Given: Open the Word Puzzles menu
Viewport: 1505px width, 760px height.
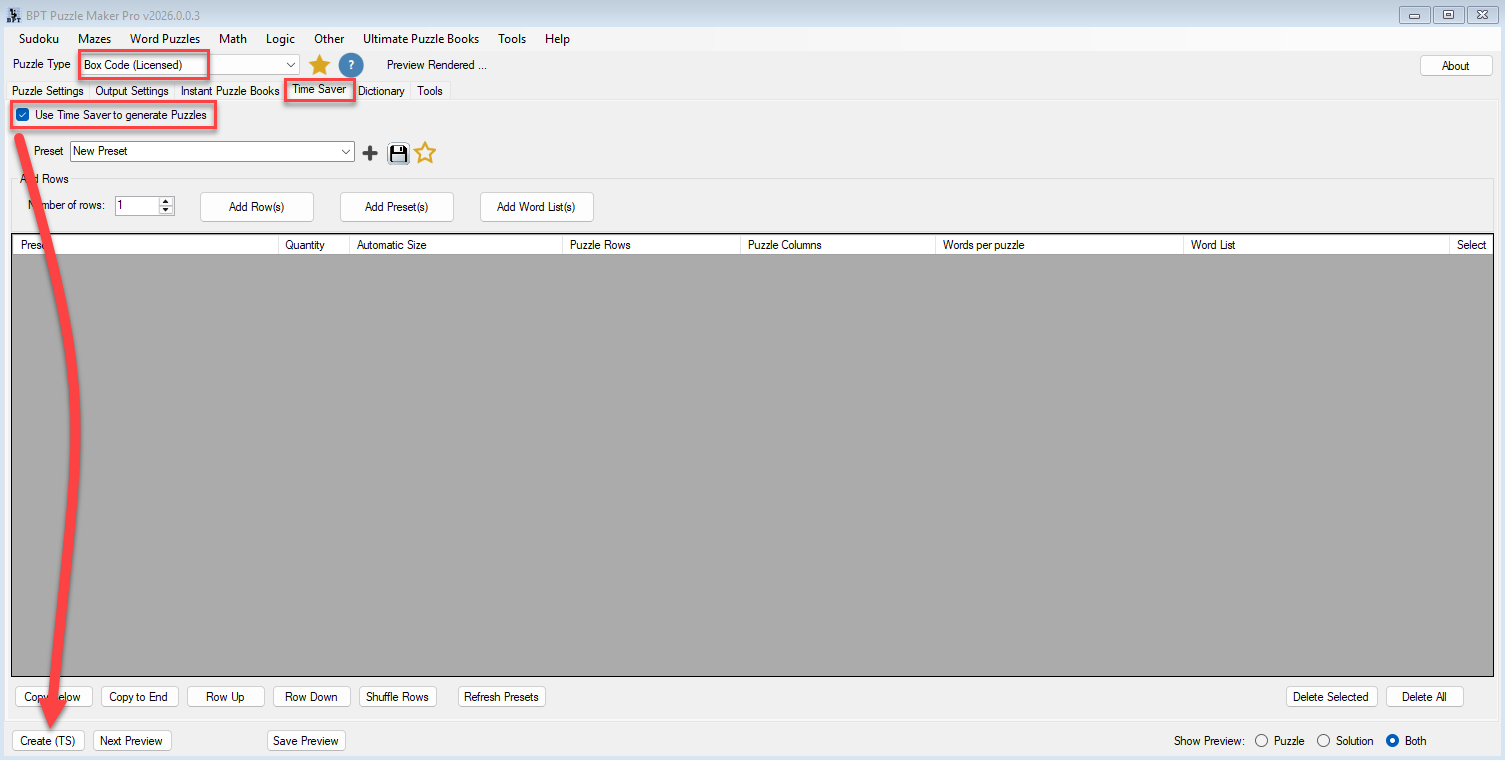Looking at the screenshot, I should click(x=164, y=39).
